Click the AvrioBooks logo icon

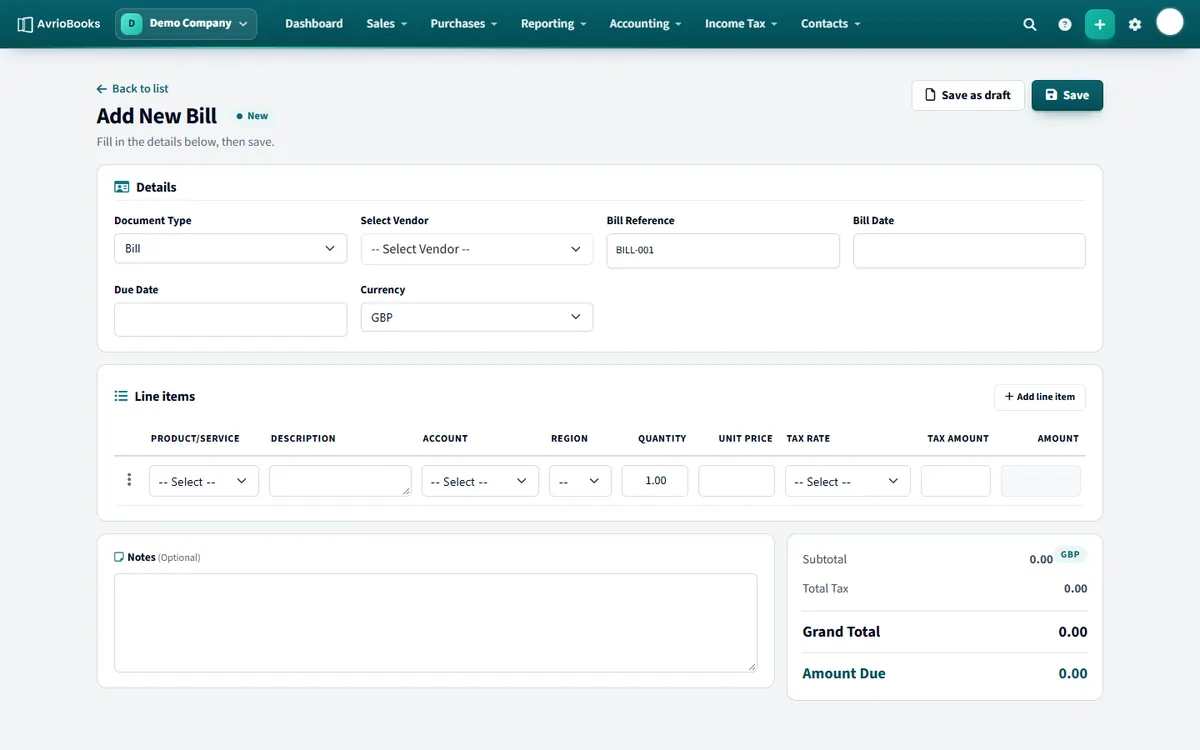26,24
